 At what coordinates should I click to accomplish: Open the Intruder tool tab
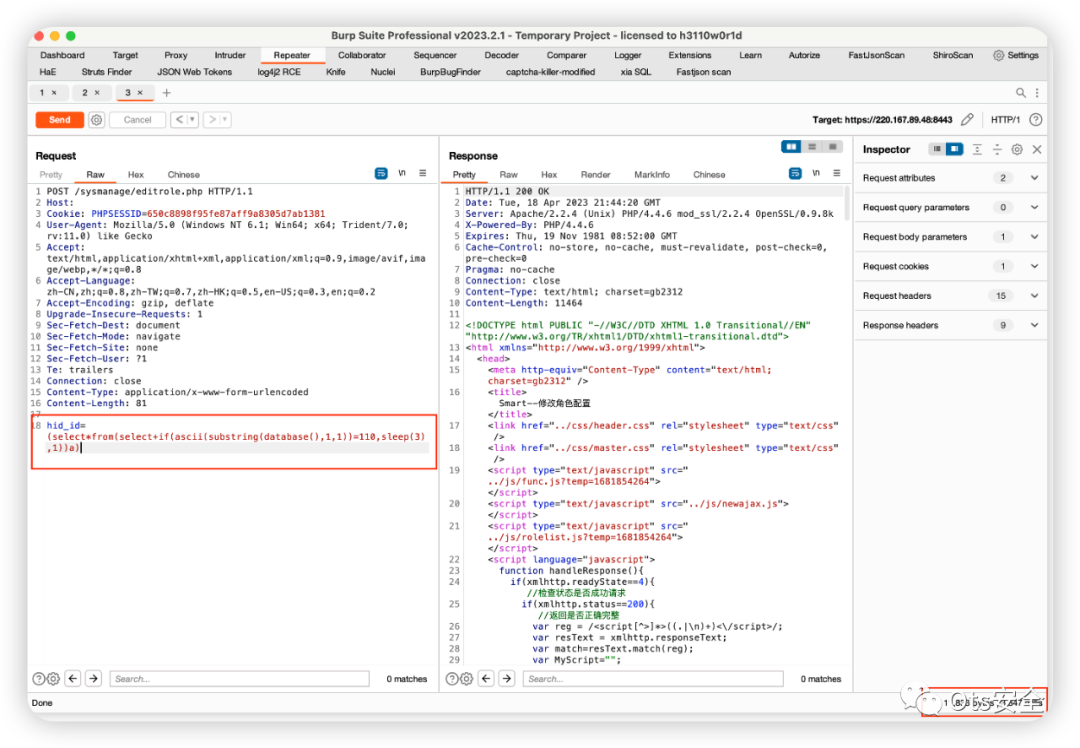tap(230, 55)
